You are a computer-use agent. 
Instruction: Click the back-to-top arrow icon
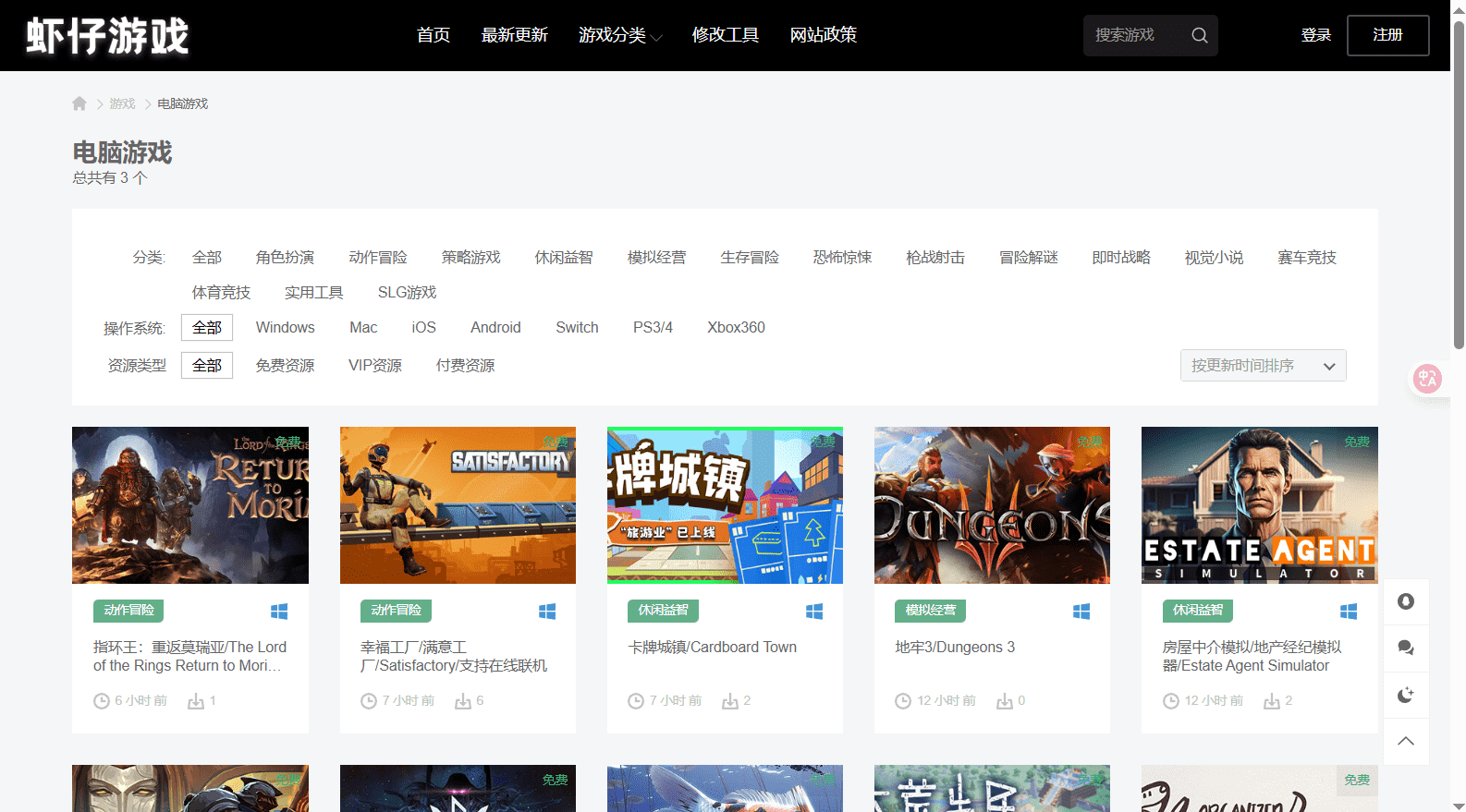click(1406, 741)
